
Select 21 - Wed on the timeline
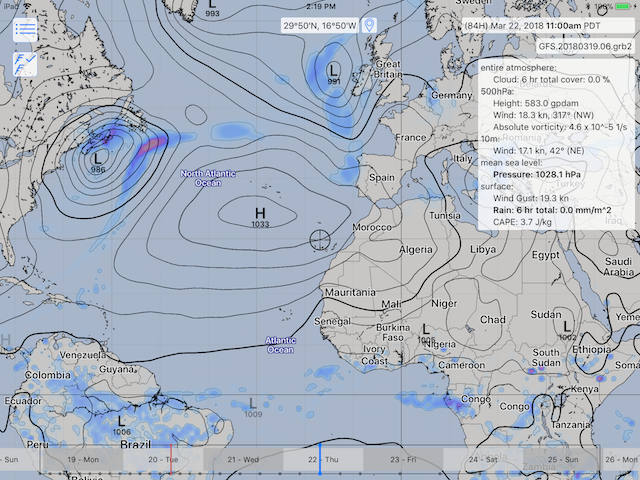pyautogui.click(x=243, y=460)
